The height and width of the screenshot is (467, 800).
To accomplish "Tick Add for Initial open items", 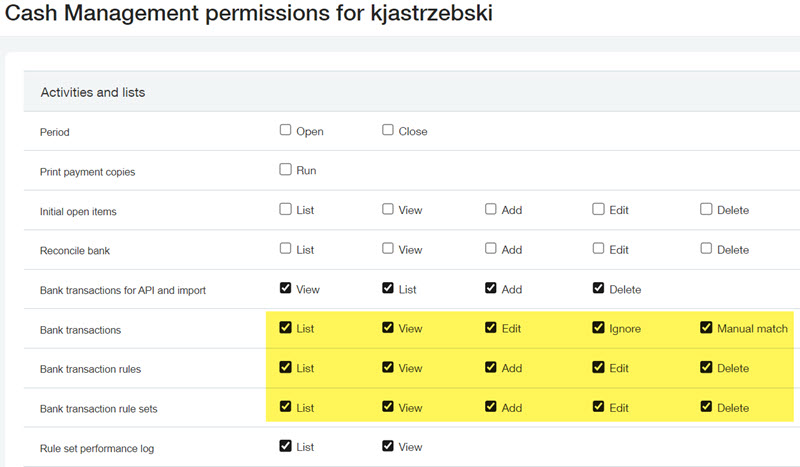I will pos(491,209).
